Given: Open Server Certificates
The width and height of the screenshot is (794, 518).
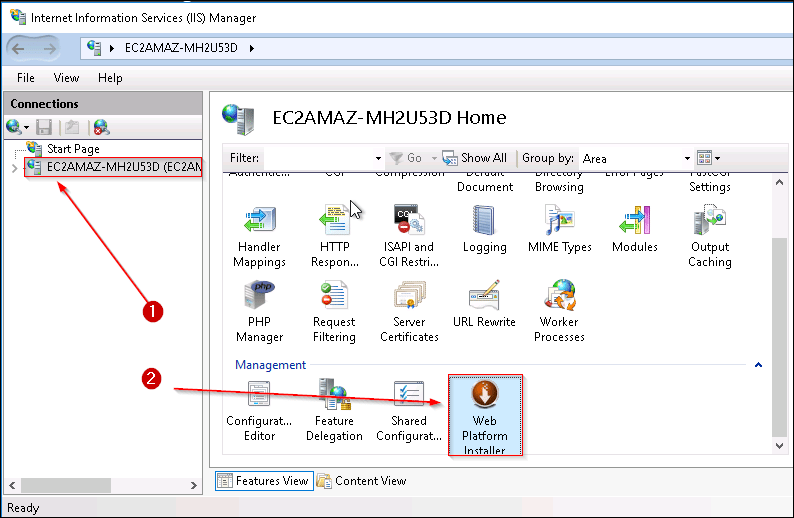Looking at the screenshot, I should coord(409,311).
